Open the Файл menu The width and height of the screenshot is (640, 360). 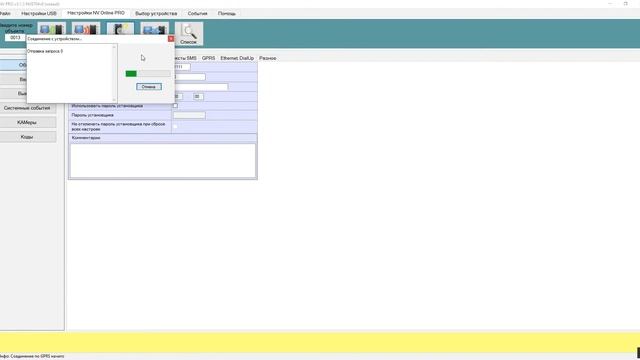[x=5, y=13]
